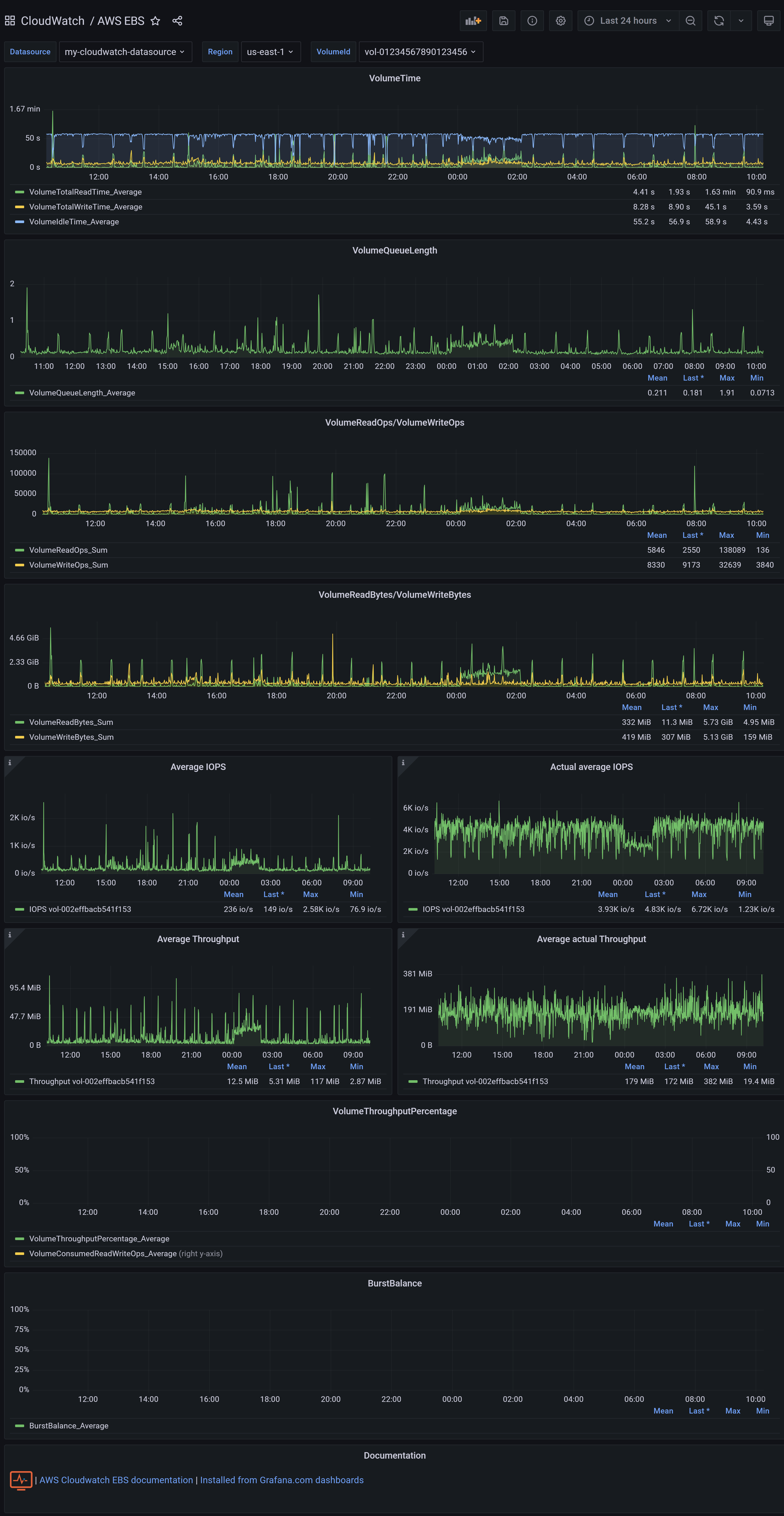Viewport: 784px width, 1516px height.
Task: Sort VolumeQueueLength legend by Mean
Action: coord(658,378)
